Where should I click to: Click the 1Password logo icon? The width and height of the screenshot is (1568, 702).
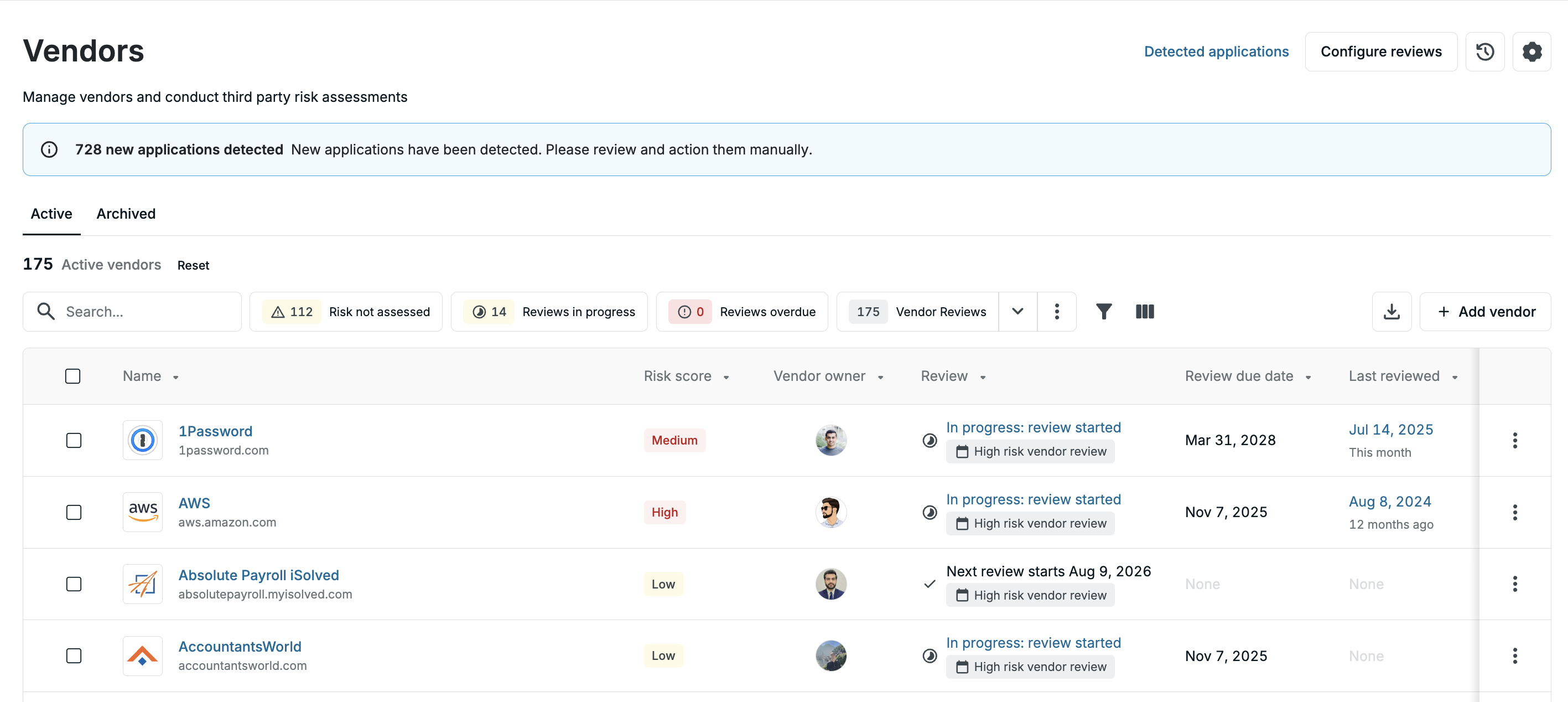pos(142,440)
